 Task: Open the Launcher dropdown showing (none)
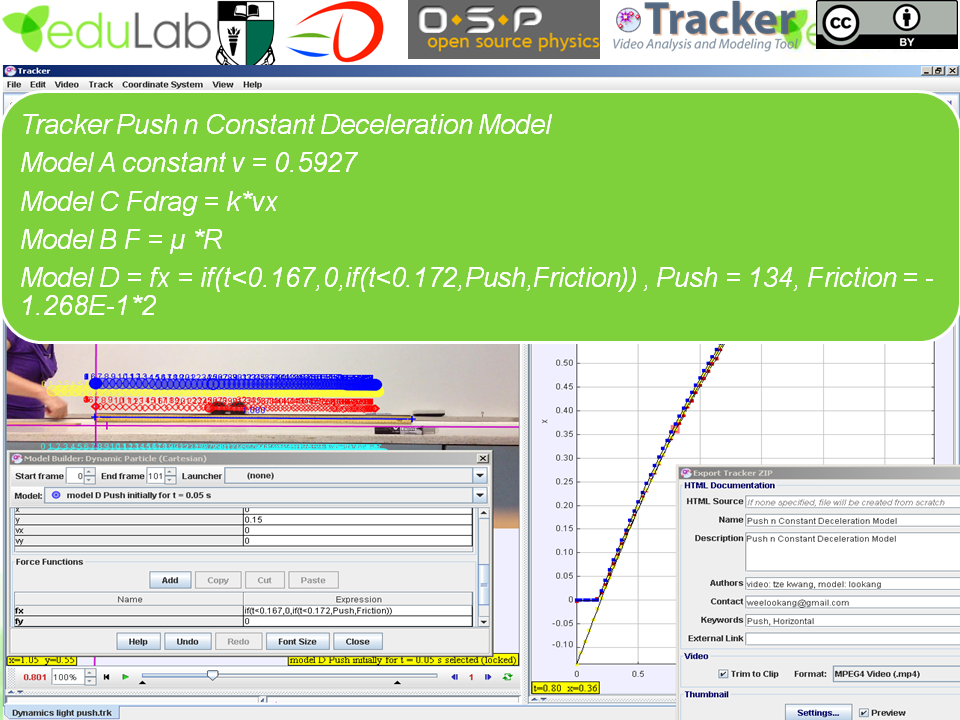[x=356, y=475]
